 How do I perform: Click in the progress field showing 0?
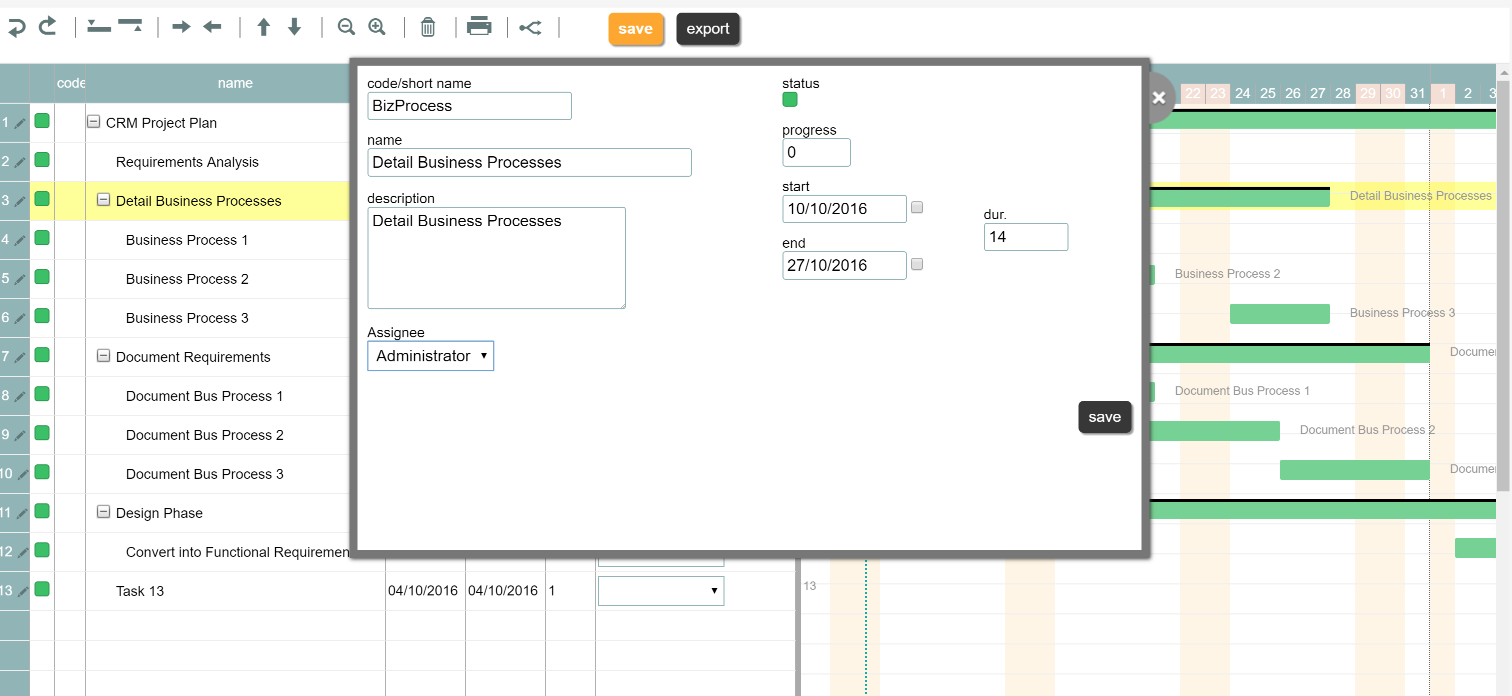coord(816,153)
